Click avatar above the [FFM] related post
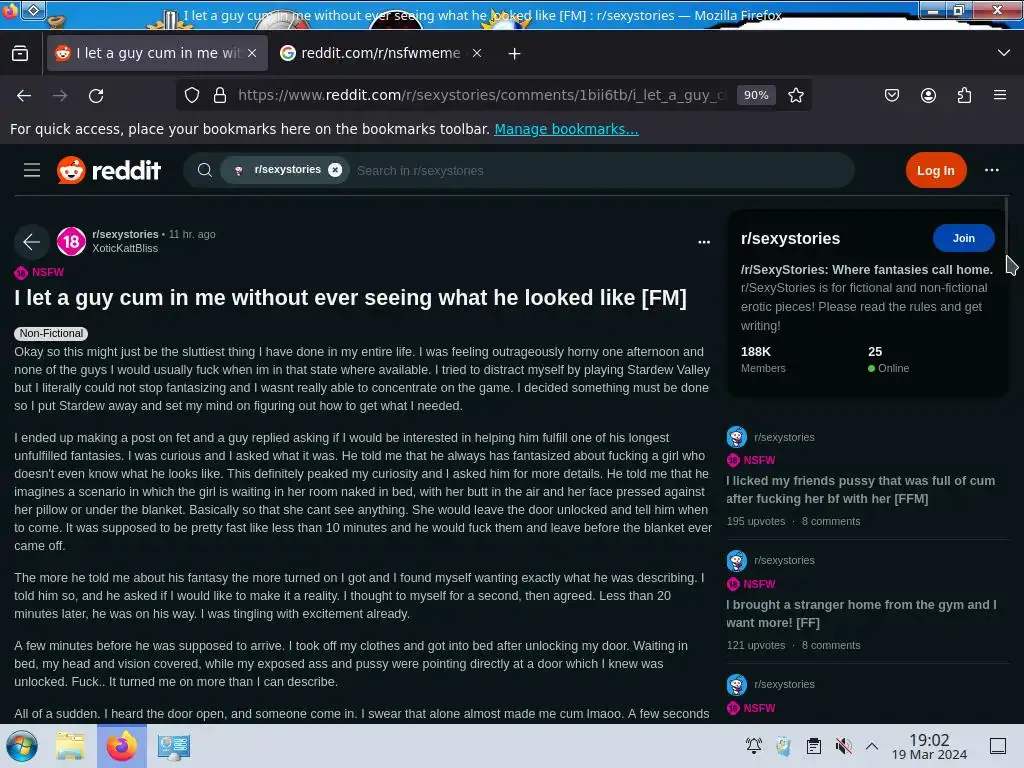 [737, 437]
